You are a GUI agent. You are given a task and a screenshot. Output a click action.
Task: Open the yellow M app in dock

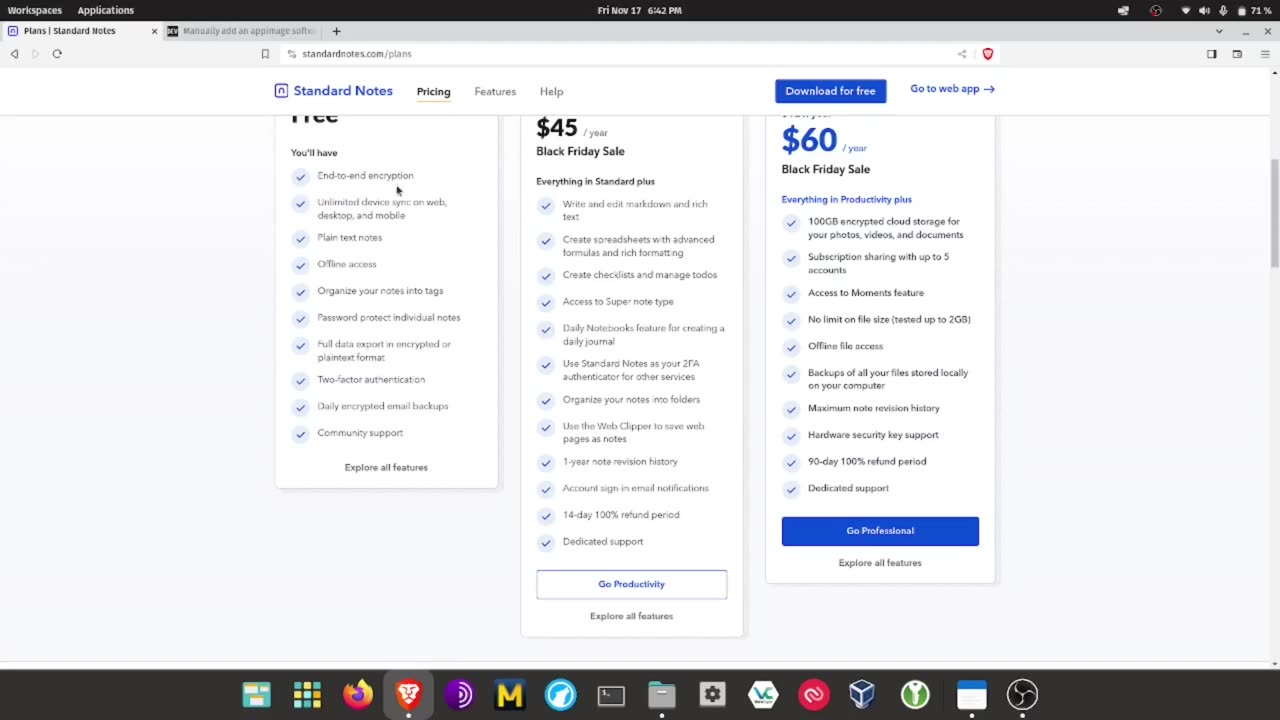tap(510, 694)
